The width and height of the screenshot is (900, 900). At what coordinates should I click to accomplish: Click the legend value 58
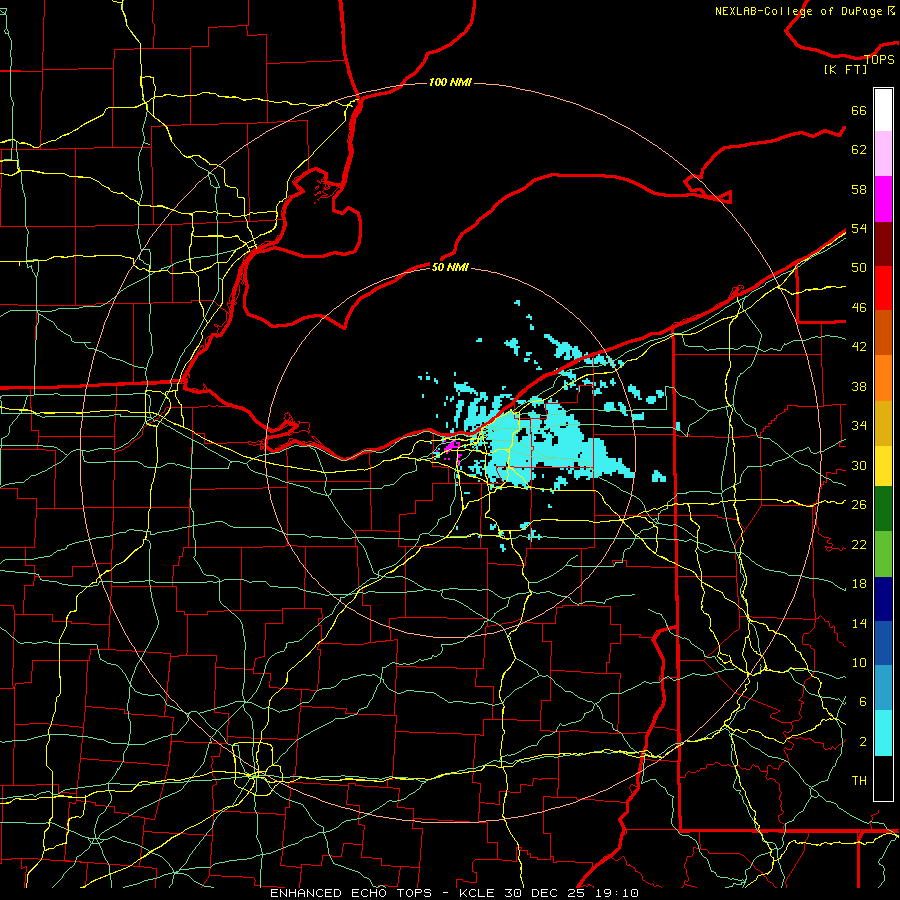pos(859,189)
